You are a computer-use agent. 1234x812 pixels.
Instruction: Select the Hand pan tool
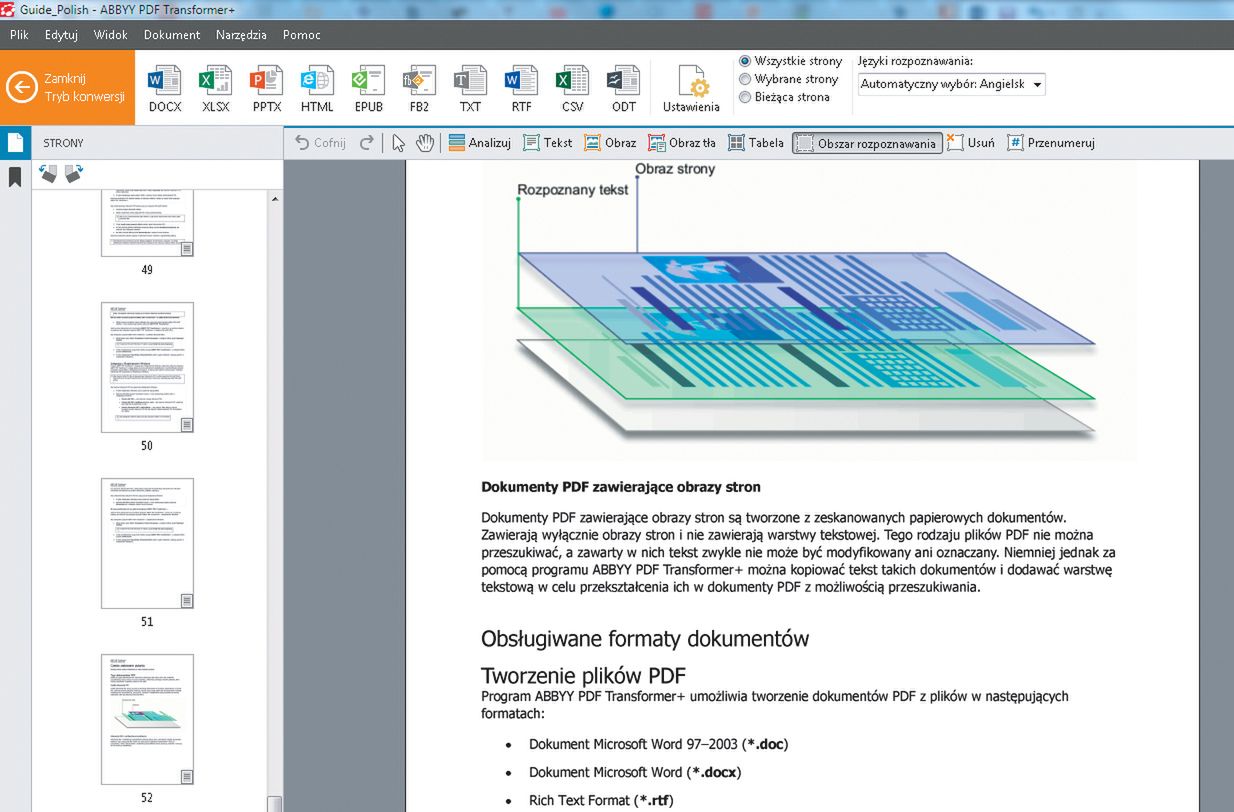pos(424,142)
